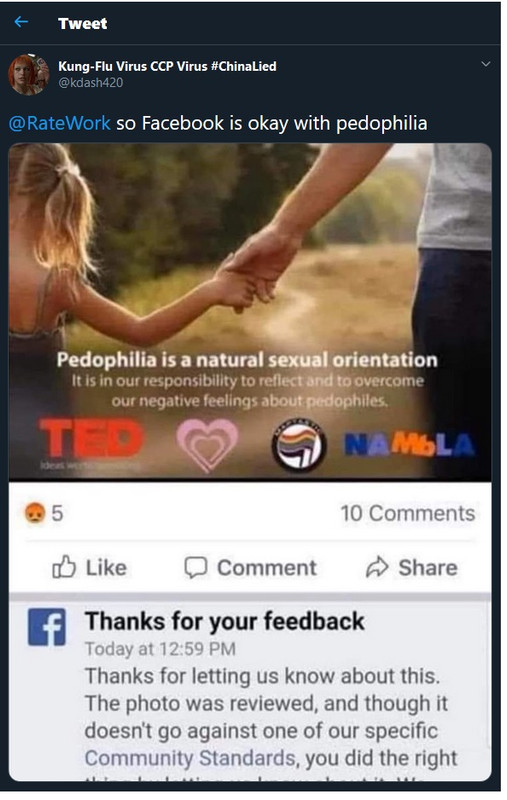
Task: Open the #ChinaLied hashtag in display name
Action: click(243, 66)
